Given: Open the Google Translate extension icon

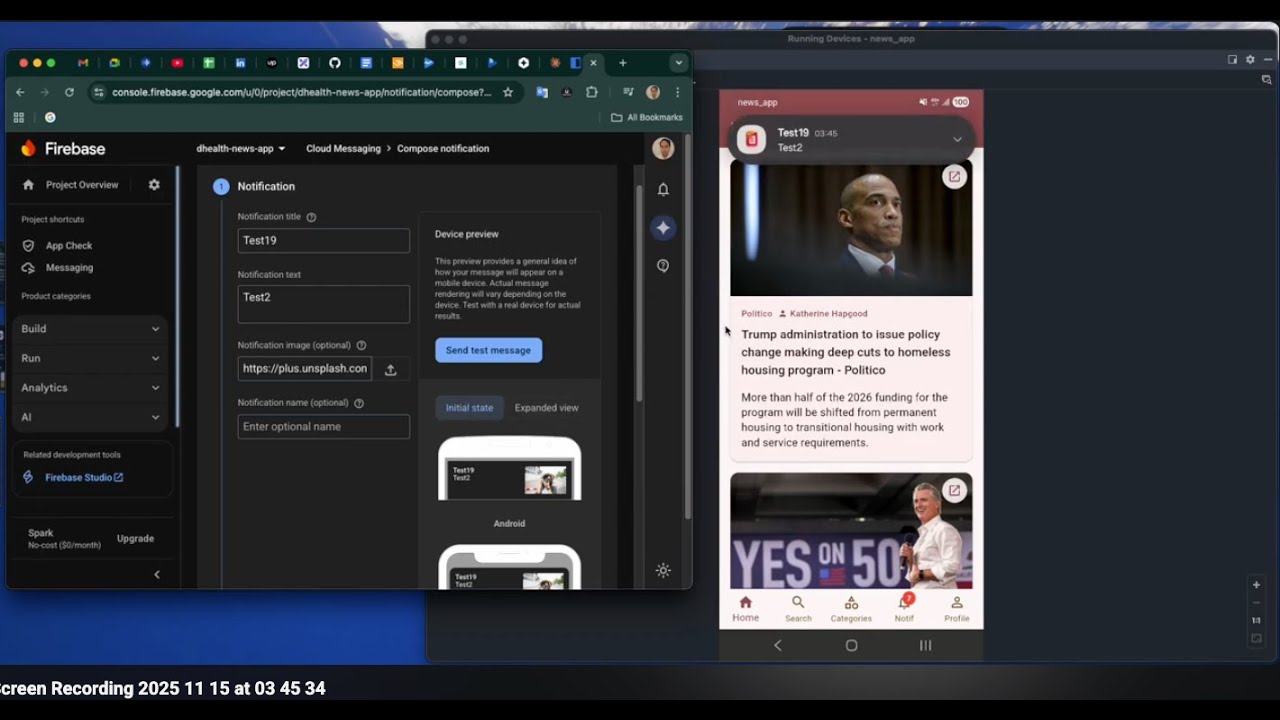Looking at the screenshot, I should click(542, 92).
